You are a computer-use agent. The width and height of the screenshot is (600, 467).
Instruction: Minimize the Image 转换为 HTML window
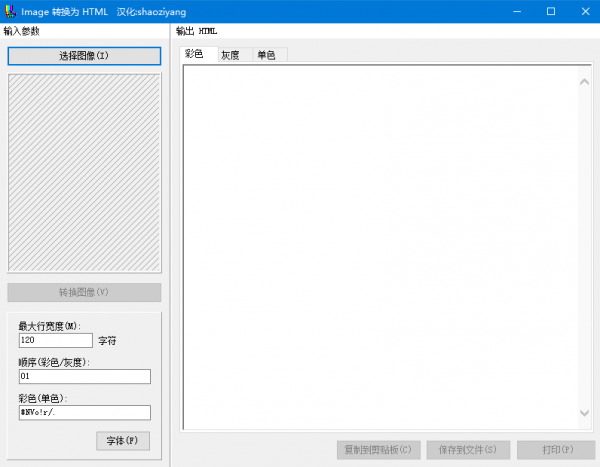517,11
